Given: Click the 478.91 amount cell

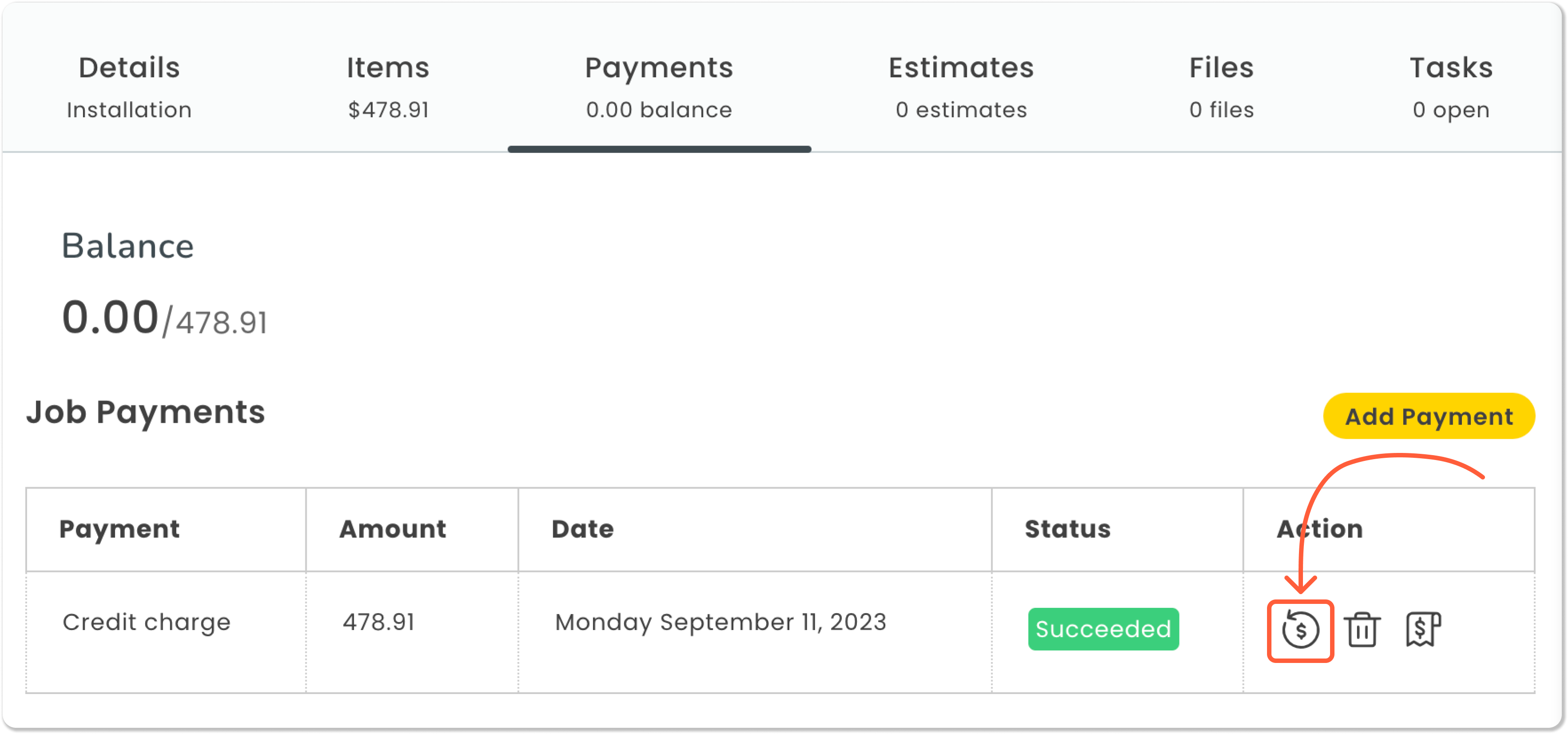Looking at the screenshot, I should tap(378, 622).
